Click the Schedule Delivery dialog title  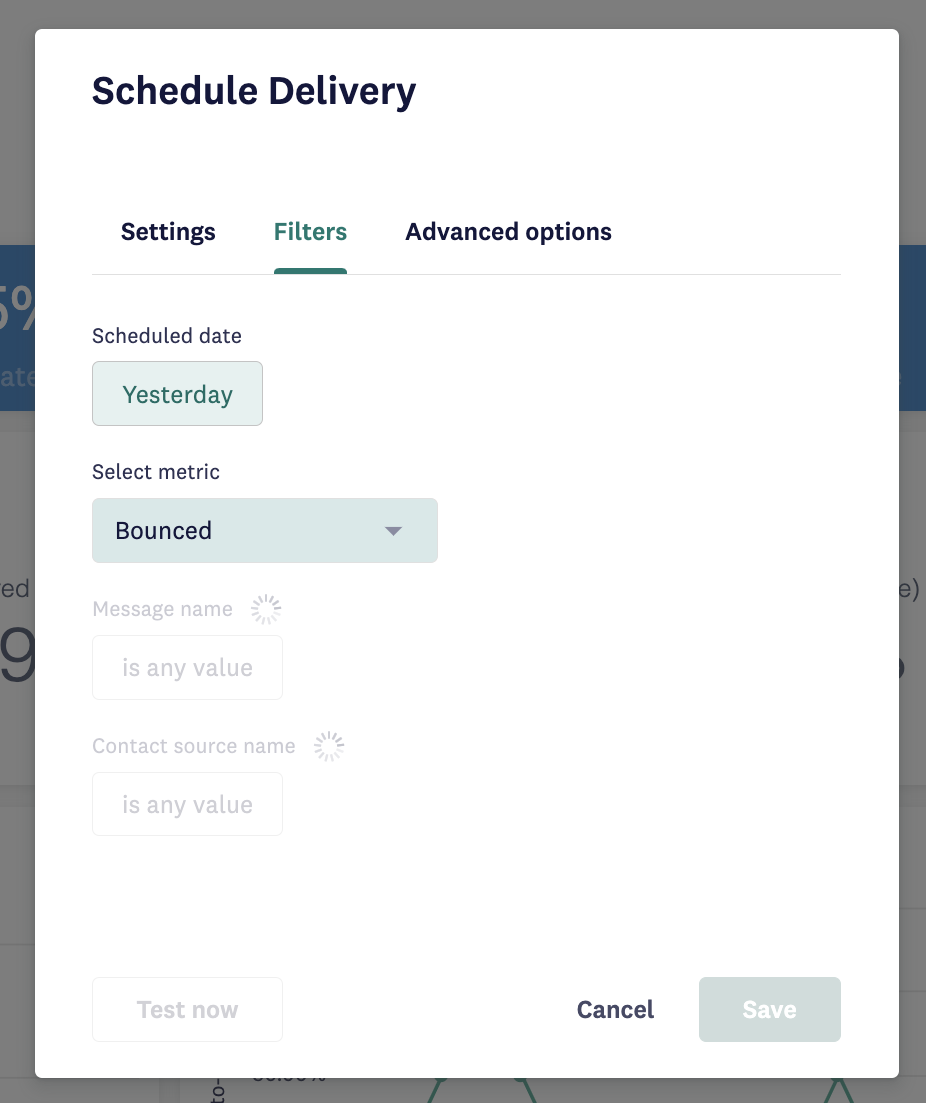(254, 91)
